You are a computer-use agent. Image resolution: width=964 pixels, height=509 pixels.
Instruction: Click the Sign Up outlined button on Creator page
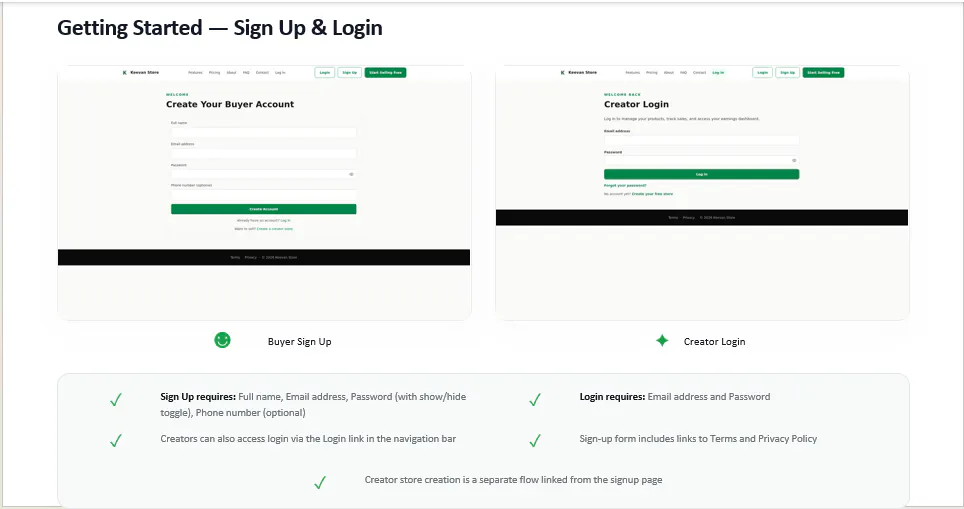pos(788,73)
